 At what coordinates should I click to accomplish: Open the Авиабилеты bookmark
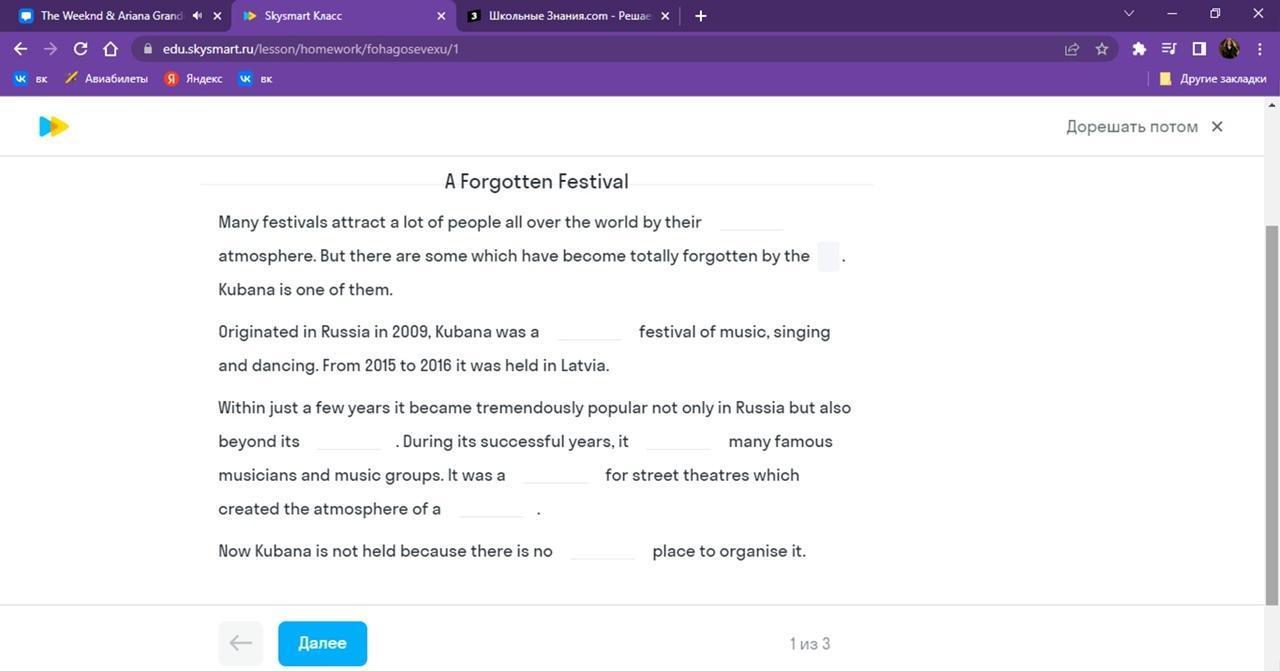pos(106,78)
